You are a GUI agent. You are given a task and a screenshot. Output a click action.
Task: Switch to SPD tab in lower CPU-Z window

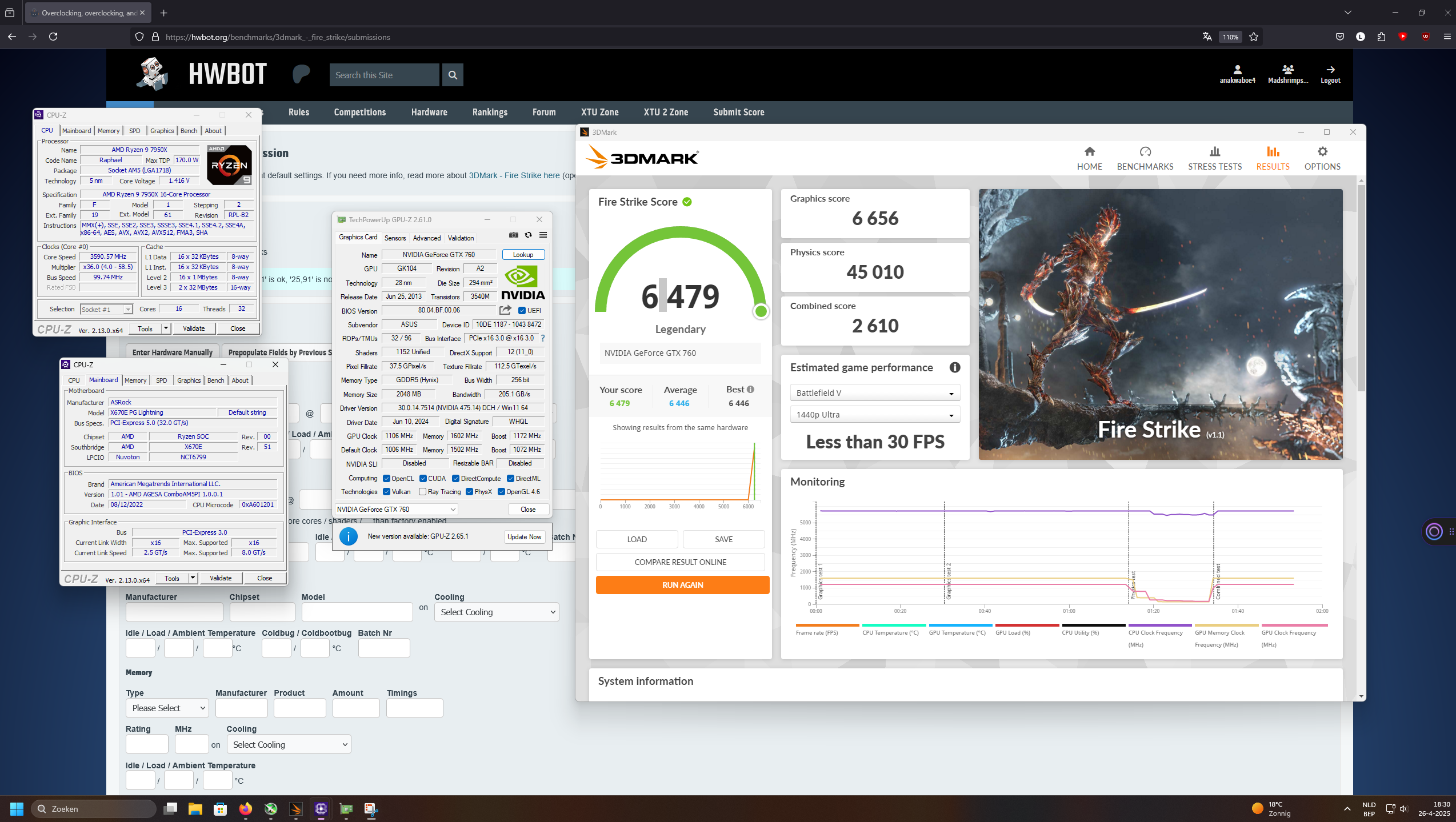pos(162,380)
